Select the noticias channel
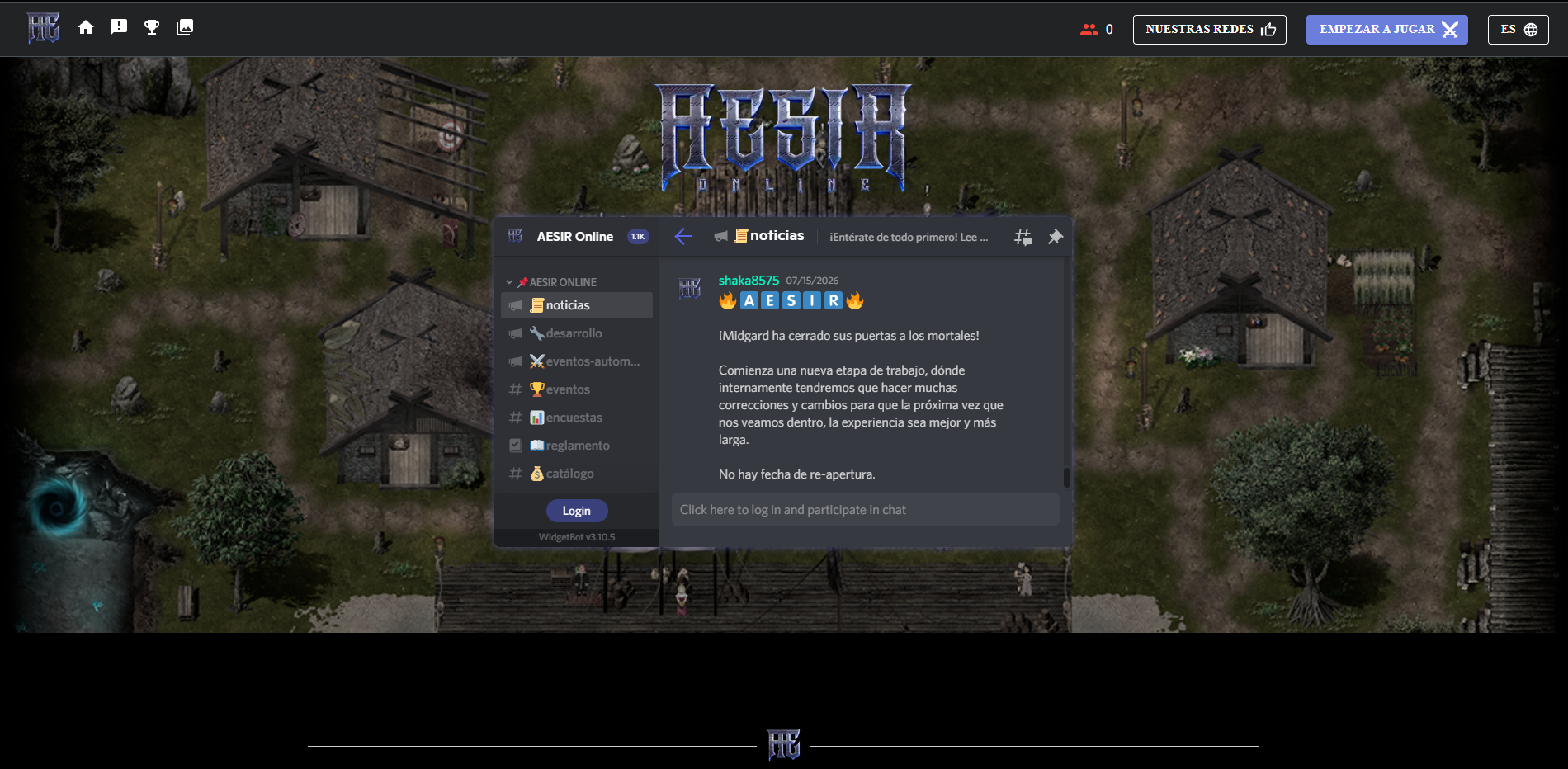This screenshot has width=1568, height=769. 577,305
